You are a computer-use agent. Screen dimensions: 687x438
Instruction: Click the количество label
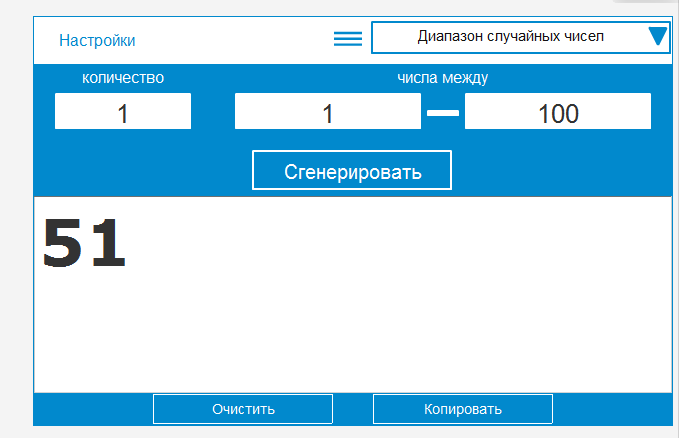123,78
